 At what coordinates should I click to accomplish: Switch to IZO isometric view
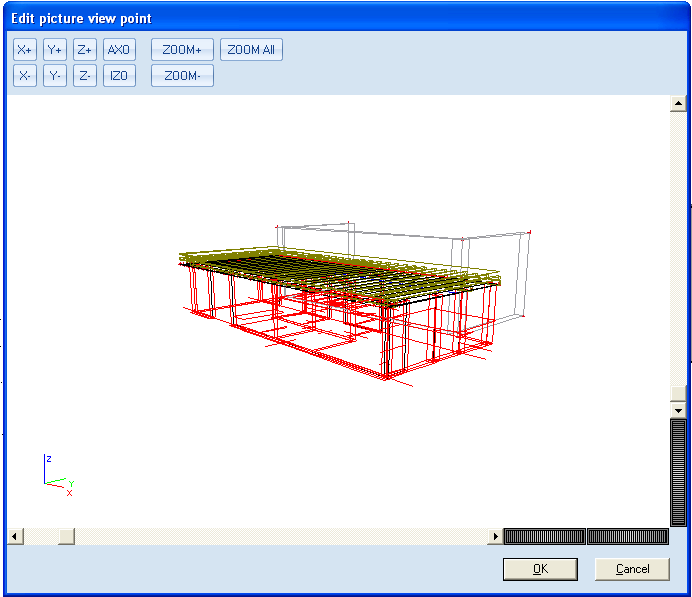tap(119, 75)
